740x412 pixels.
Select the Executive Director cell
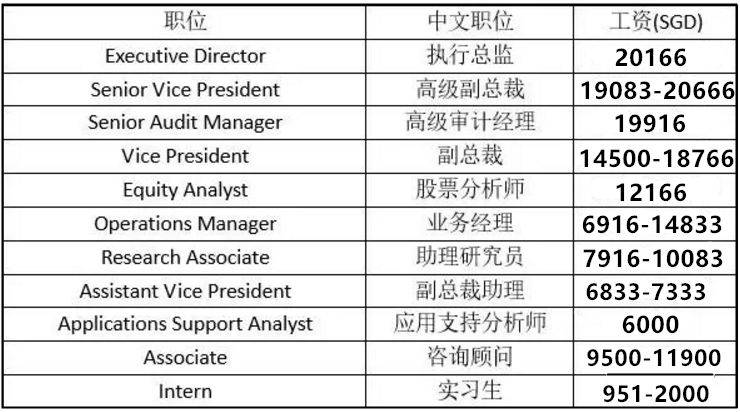pos(185,55)
